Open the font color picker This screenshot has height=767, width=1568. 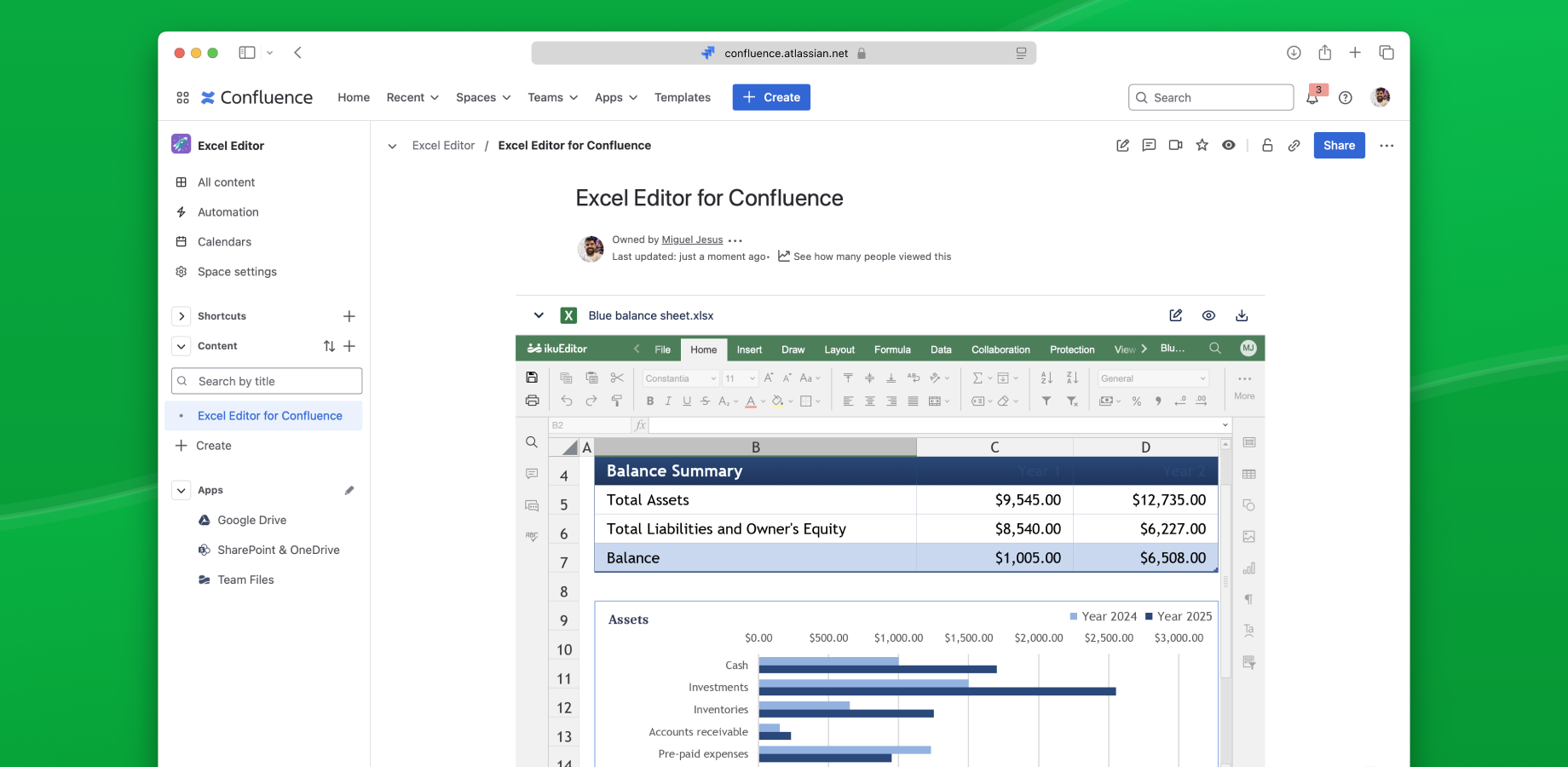(x=752, y=401)
